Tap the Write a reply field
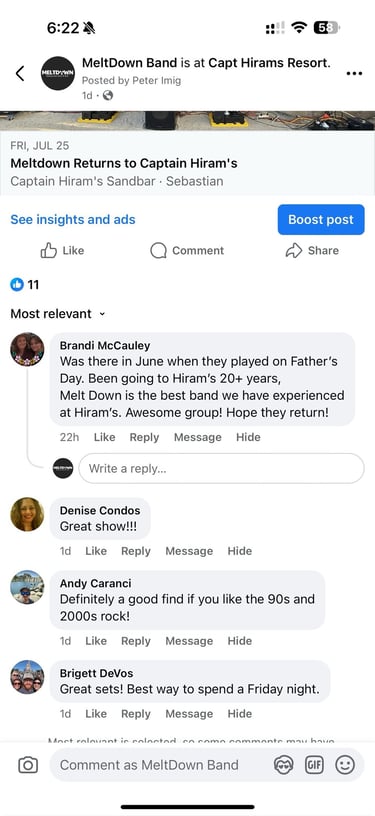Screen dimensions: 375x816 point(222,468)
